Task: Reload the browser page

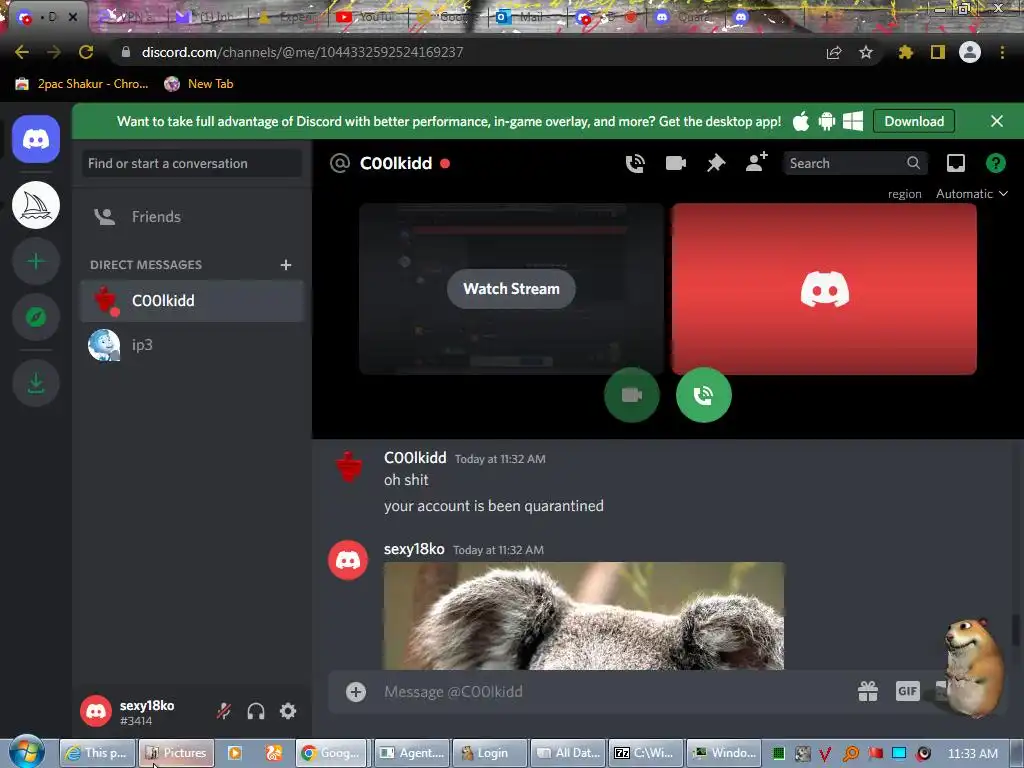Action: click(x=86, y=52)
